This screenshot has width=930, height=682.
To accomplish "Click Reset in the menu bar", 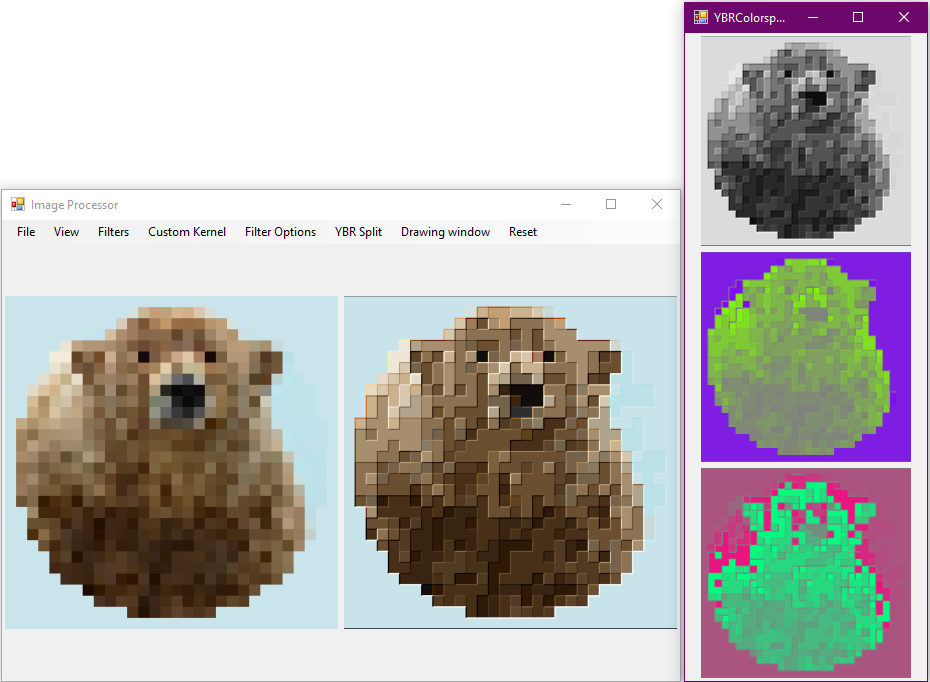I will (x=522, y=232).
